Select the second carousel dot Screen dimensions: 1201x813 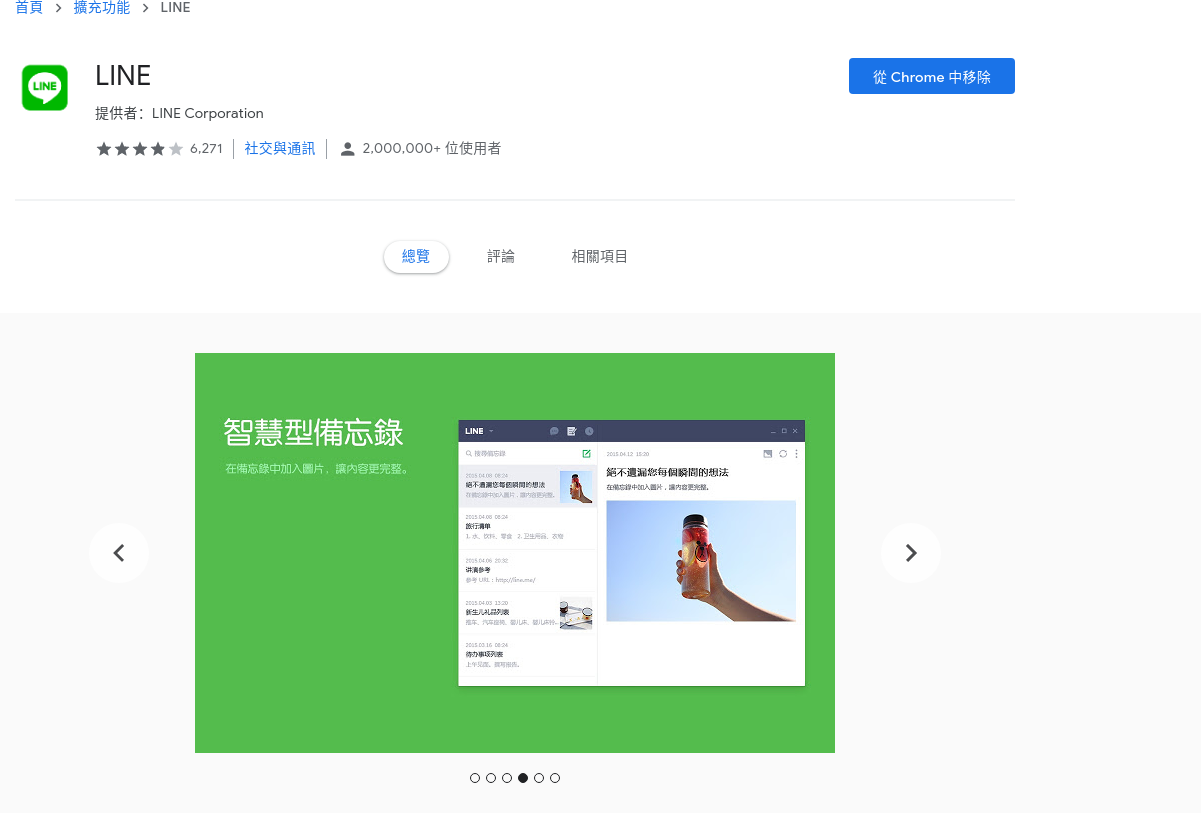click(491, 778)
